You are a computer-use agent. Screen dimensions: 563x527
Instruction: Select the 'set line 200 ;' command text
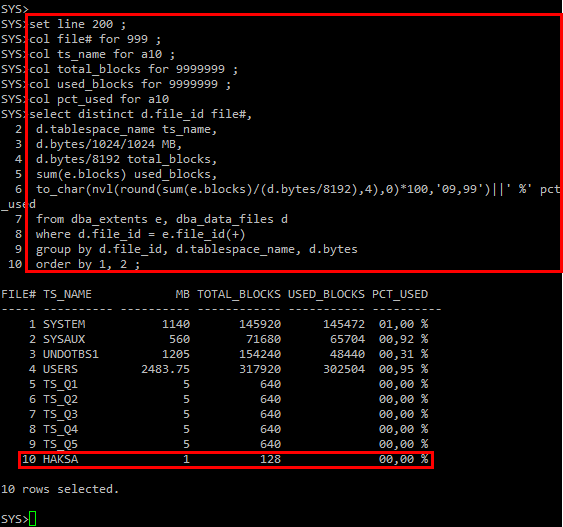pyautogui.click(x=78, y=24)
